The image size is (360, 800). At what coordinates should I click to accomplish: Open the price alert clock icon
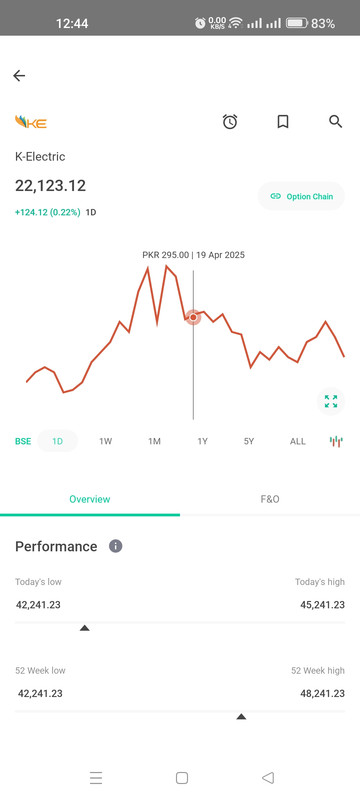(x=230, y=121)
